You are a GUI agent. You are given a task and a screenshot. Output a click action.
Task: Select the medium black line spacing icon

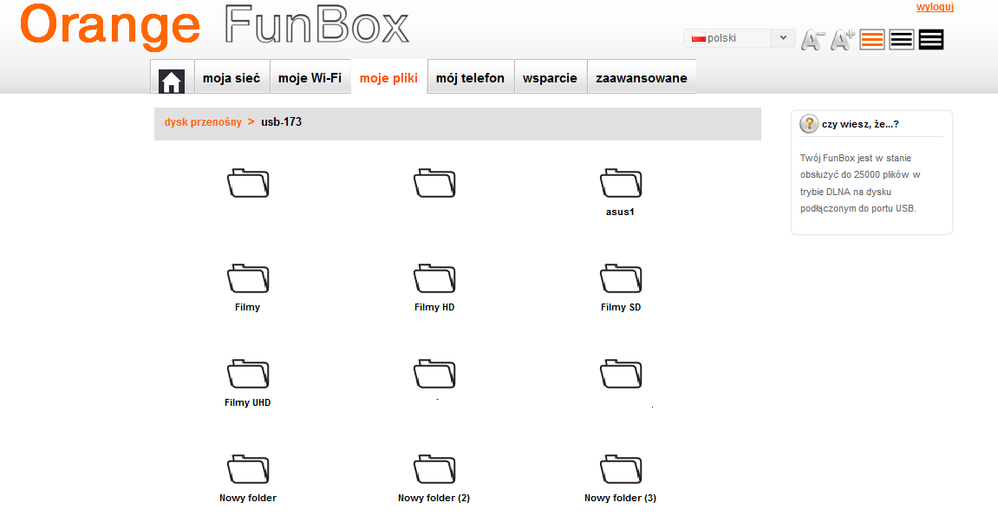(x=901, y=40)
